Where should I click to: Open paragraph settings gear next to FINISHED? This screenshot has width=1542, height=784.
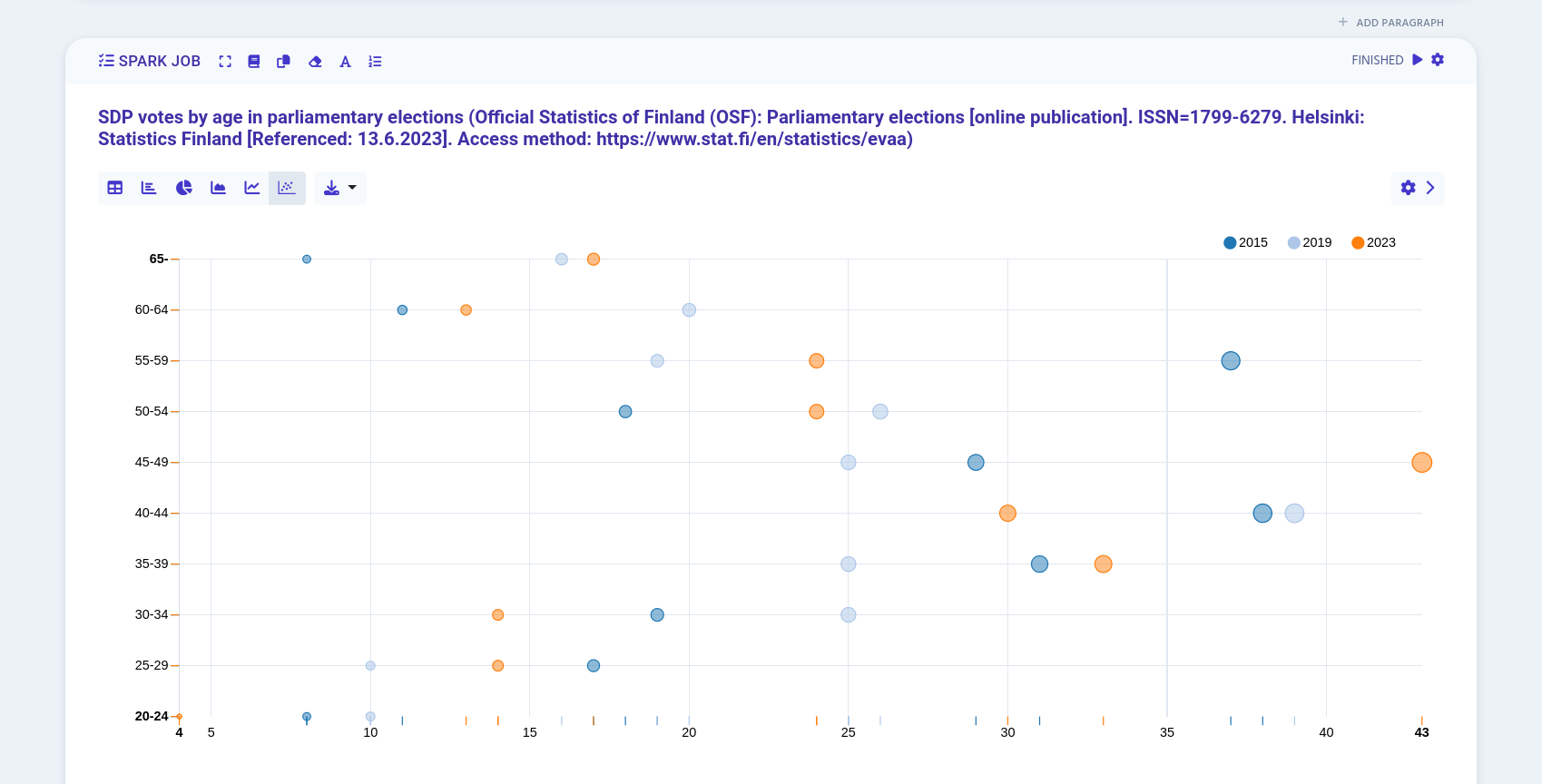[x=1438, y=60]
